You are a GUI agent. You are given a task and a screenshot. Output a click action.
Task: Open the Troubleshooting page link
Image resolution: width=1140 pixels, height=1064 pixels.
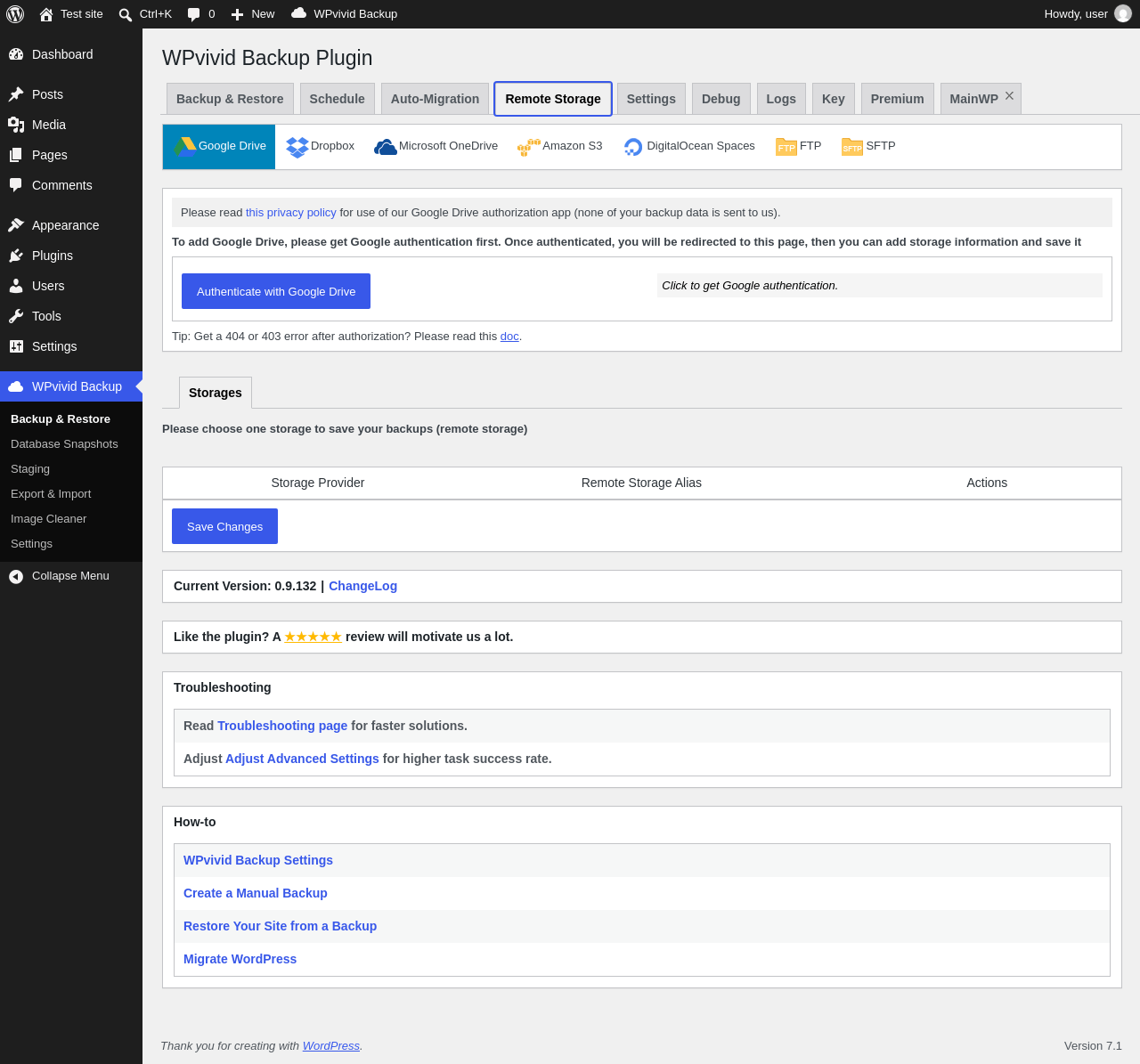click(x=282, y=726)
